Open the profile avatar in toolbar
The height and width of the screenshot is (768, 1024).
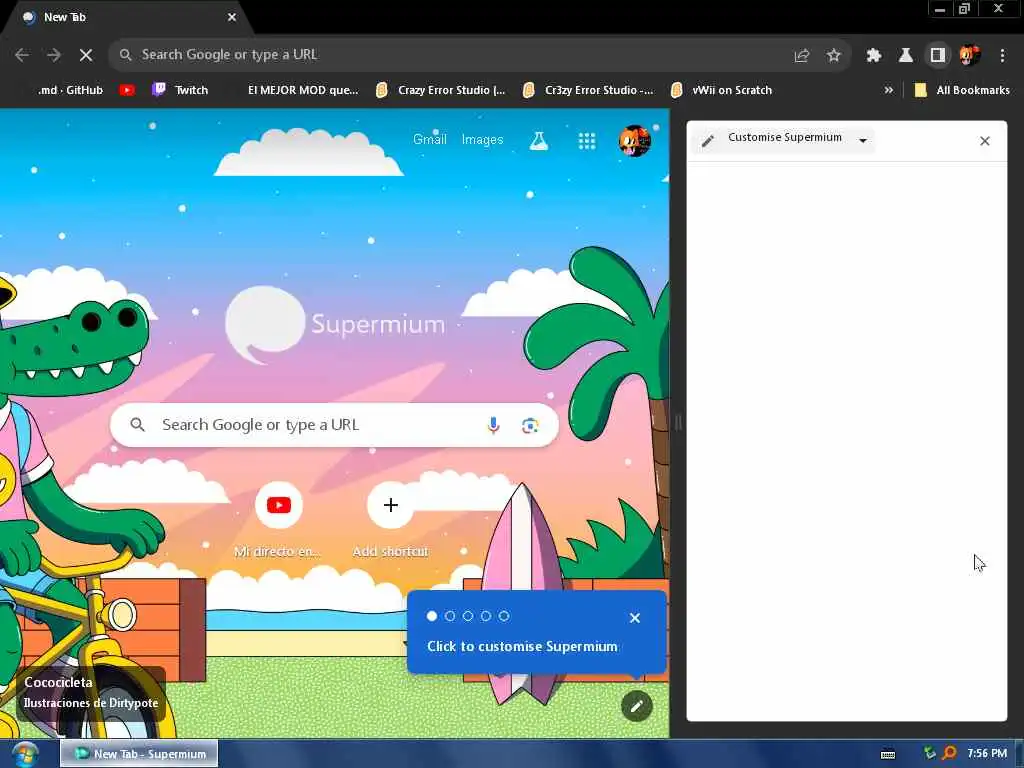[x=970, y=55]
